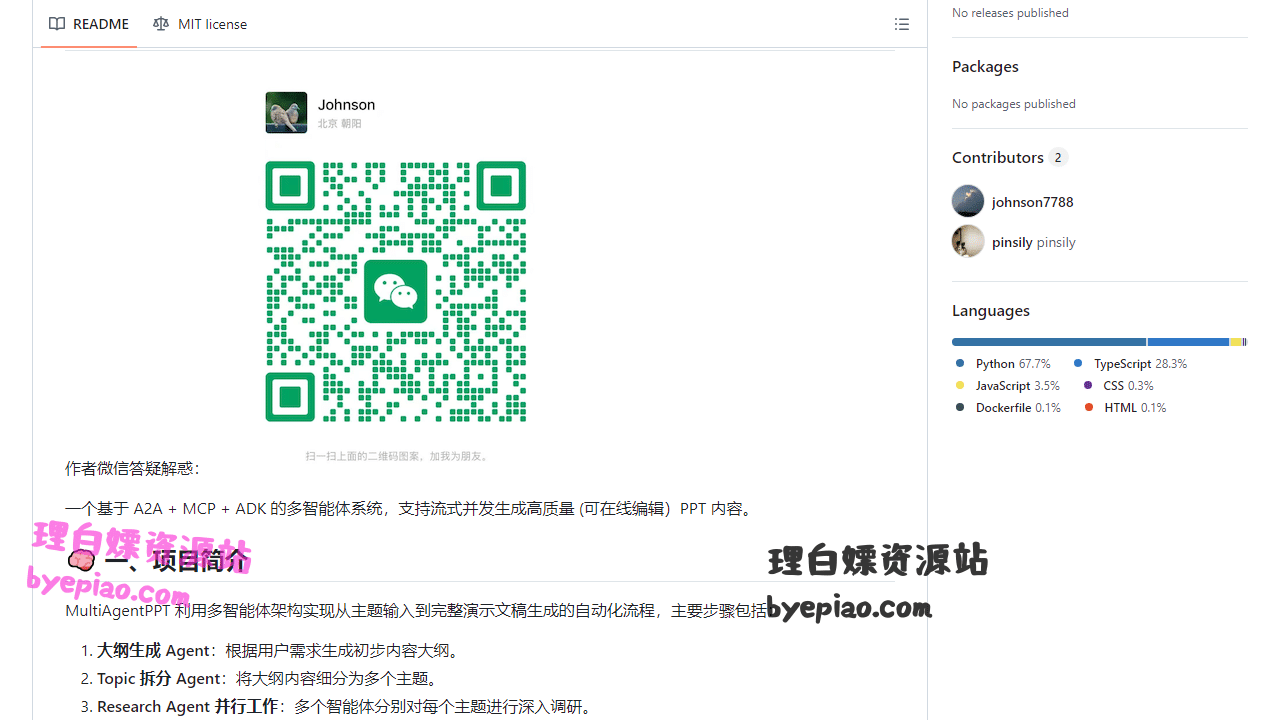The height and width of the screenshot is (720, 1280).
Task: Click the JavaScript yellow color dot
Action: (x=960, y=386)
